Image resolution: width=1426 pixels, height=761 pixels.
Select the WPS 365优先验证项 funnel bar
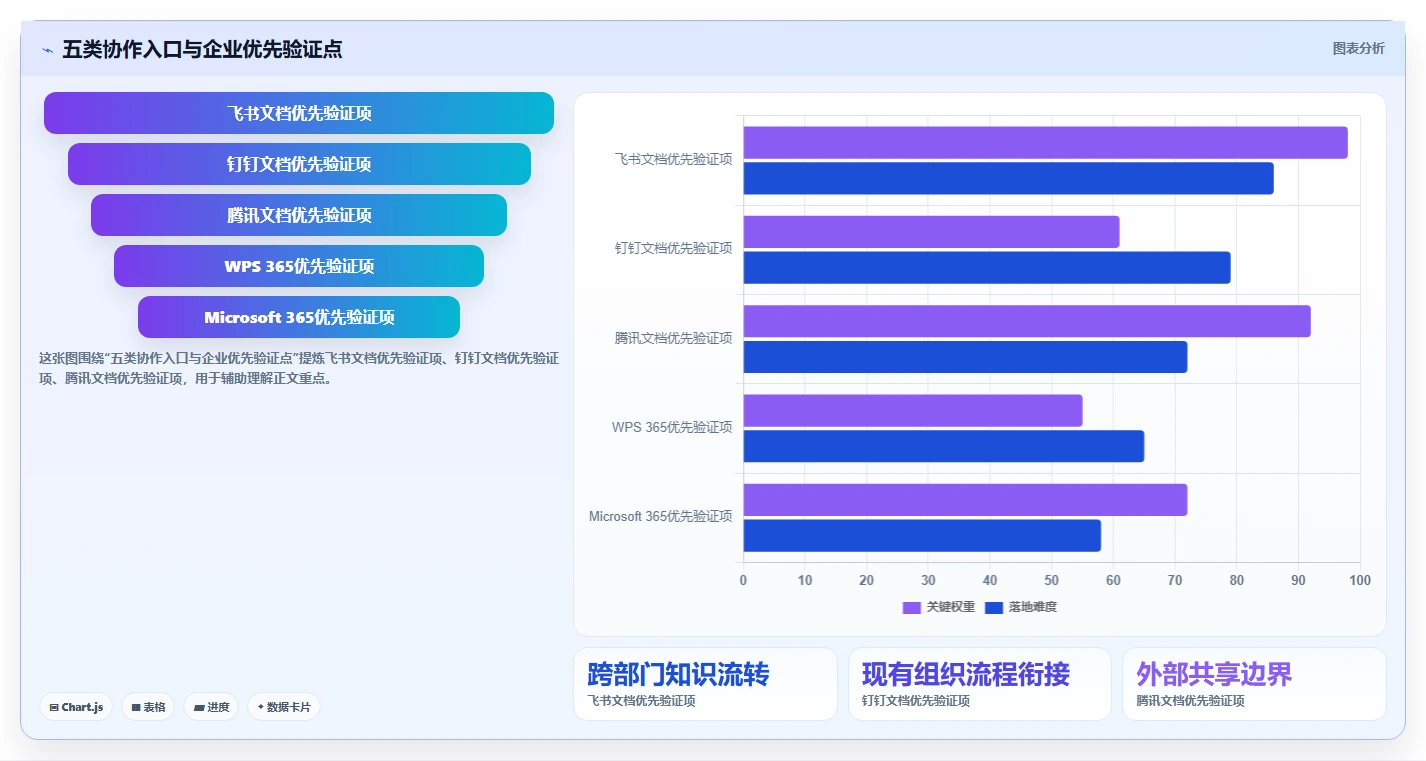(299, 266)
